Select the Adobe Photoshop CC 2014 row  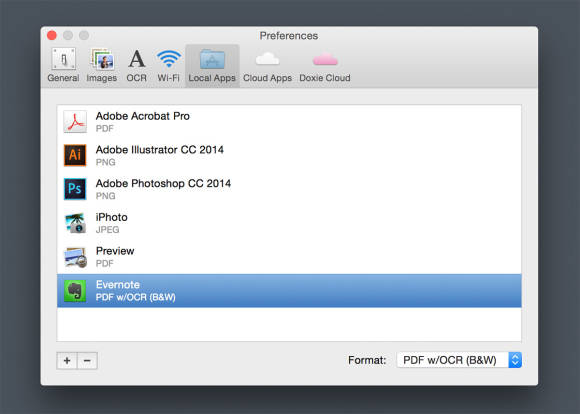[289, 189]
